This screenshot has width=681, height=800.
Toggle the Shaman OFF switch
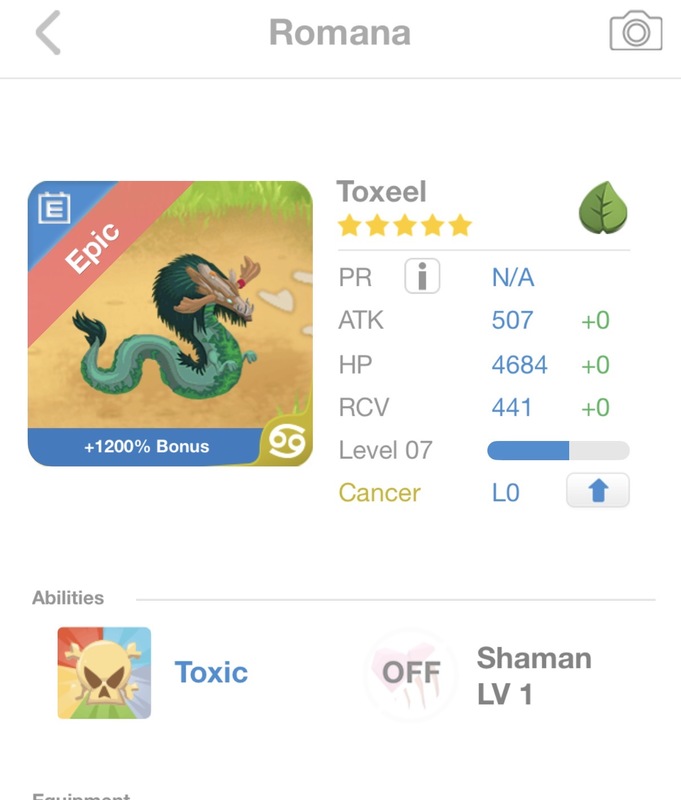(410, 673)
